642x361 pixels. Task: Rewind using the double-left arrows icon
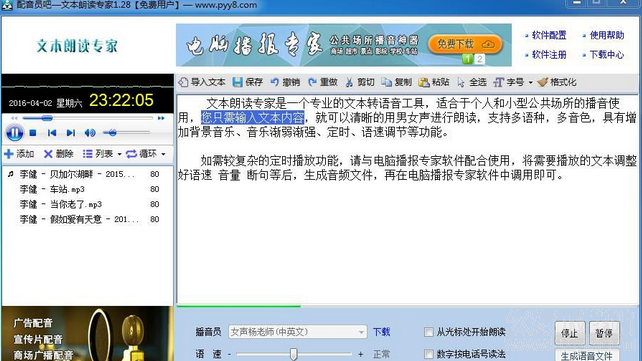(14, 118)
